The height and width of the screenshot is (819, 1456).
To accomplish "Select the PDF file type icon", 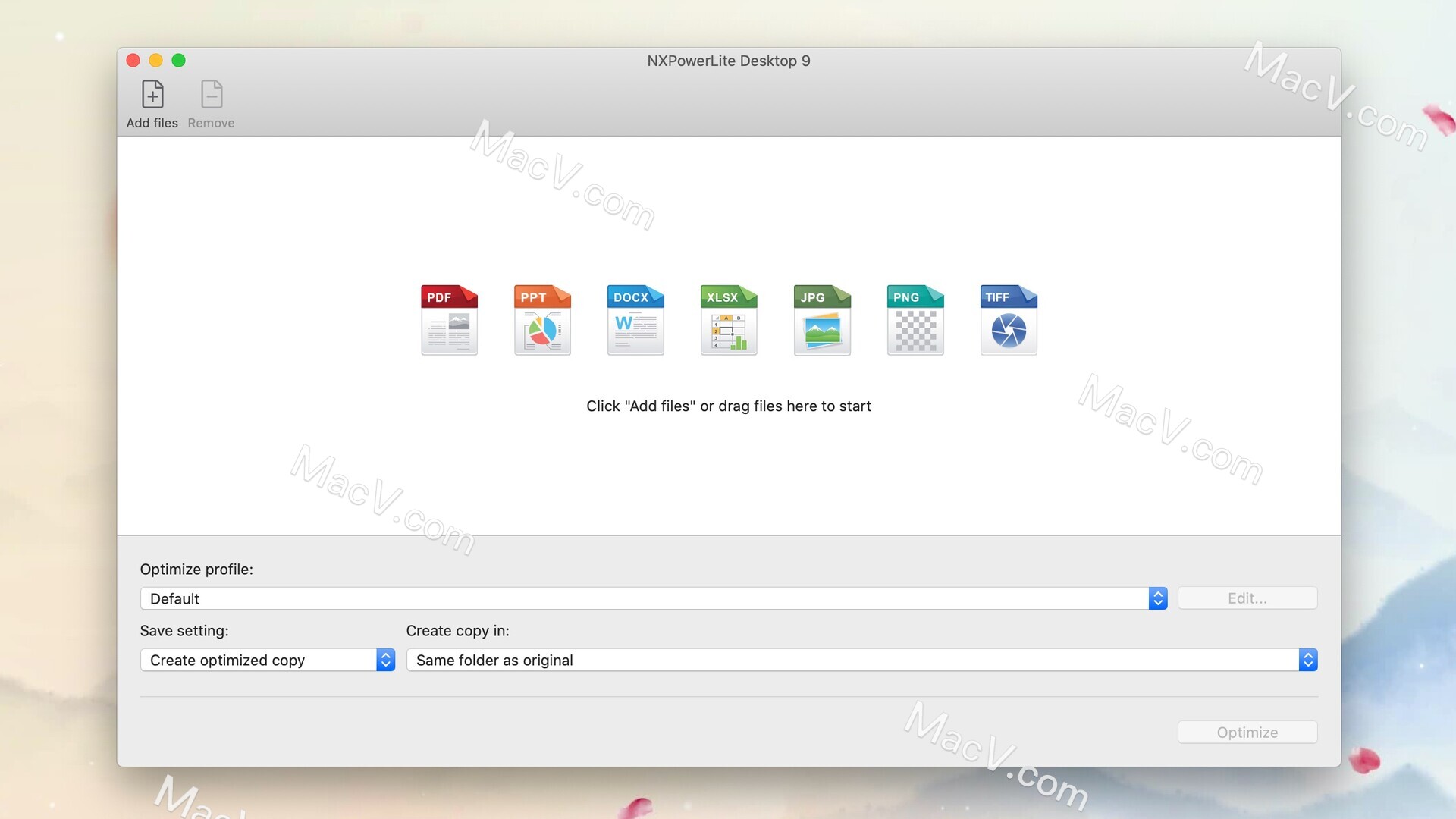I will click(449, 319).
